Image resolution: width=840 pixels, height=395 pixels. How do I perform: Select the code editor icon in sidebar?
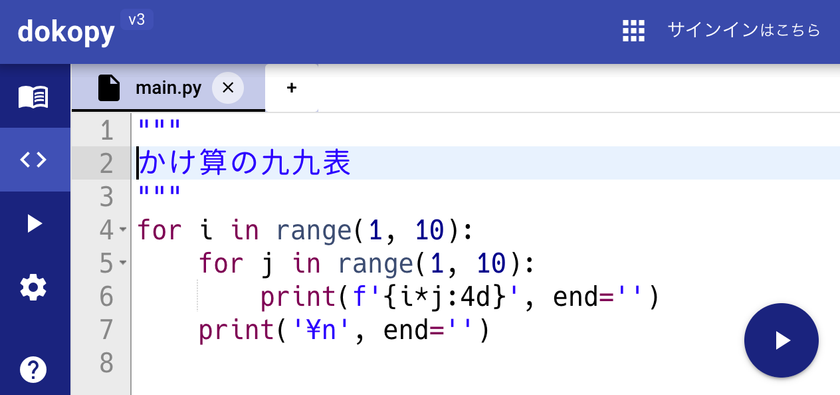(x=34, y=160)
